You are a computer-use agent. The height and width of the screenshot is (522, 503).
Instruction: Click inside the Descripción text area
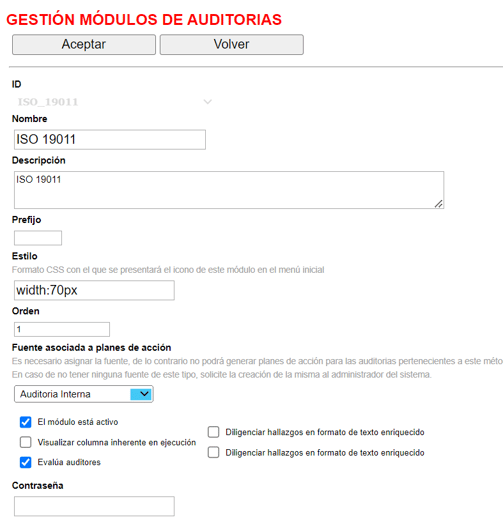229,190
